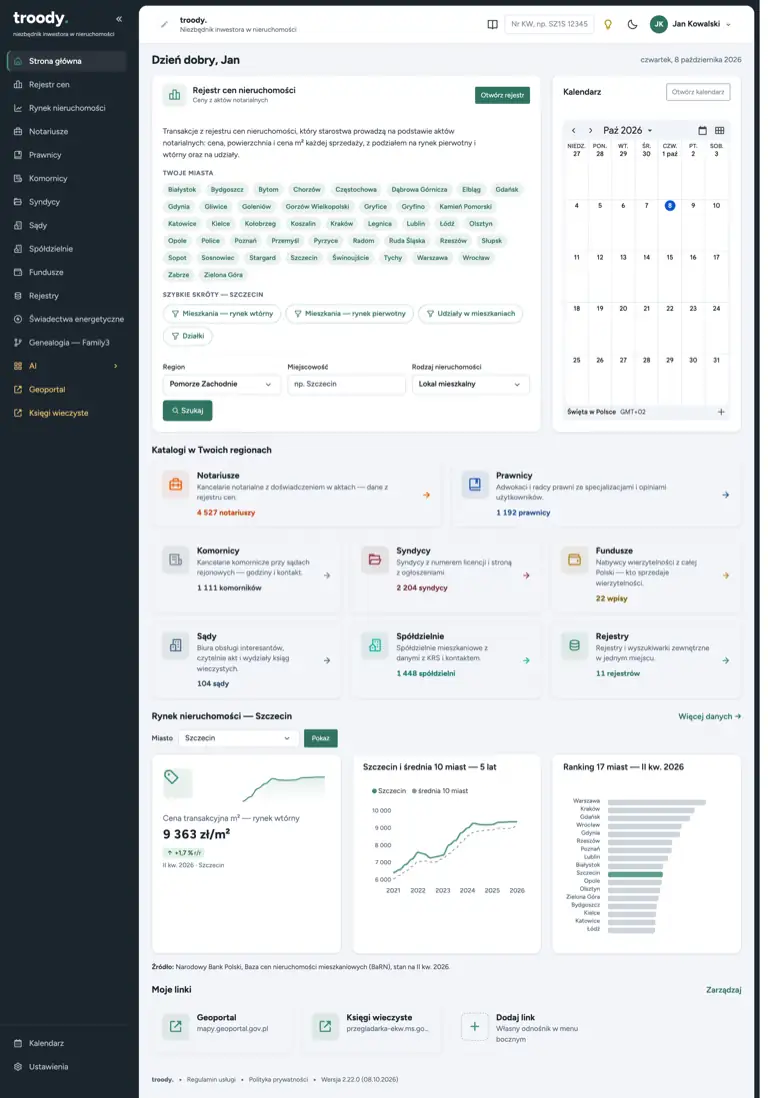Image resolution: width=768 pixels, height=1098 pixels.
Task: Click the Otwórz kalendarz button
Action: coord(697,92)
